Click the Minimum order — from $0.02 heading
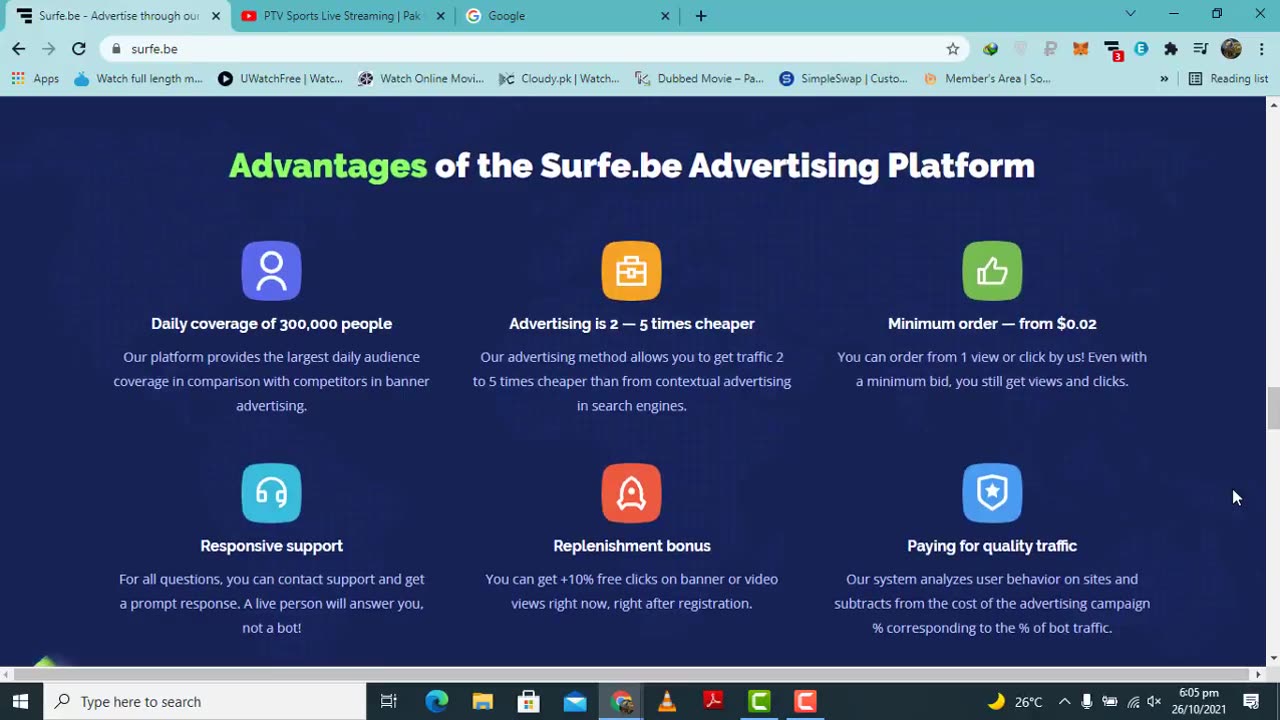1280x720 pixels. click(x=992, y=323)
